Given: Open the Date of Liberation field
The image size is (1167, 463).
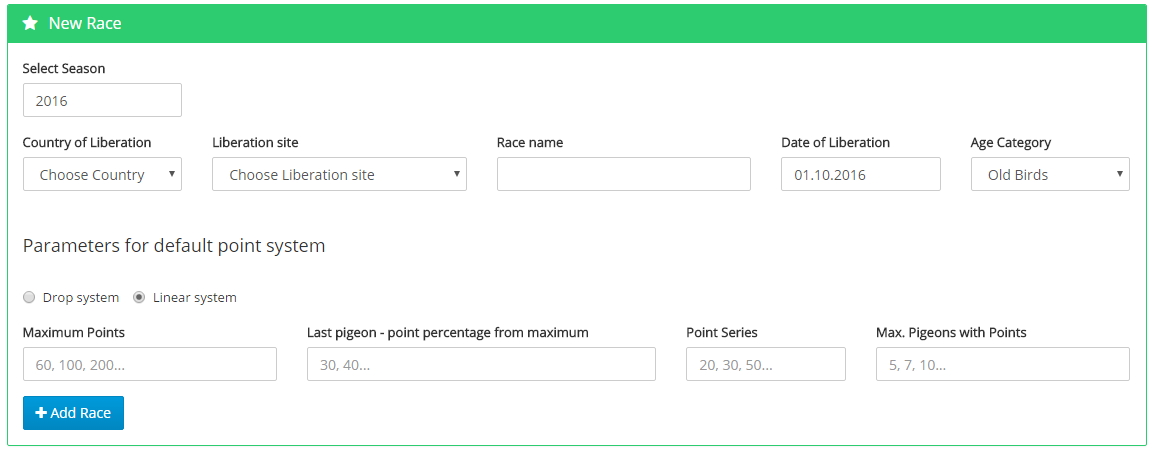Looking at the screenshot, I should [x=860, y=174].
